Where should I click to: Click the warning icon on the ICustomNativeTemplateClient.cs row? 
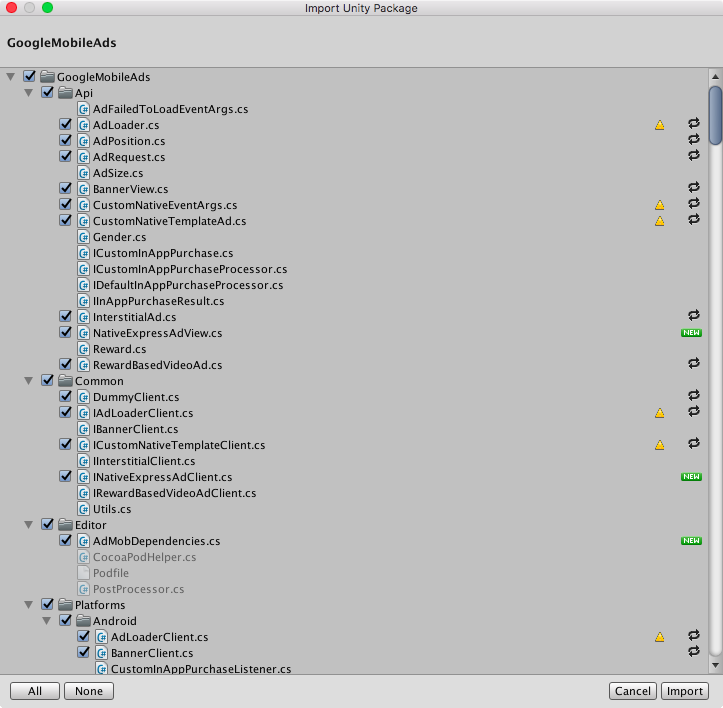coord(660,445)
